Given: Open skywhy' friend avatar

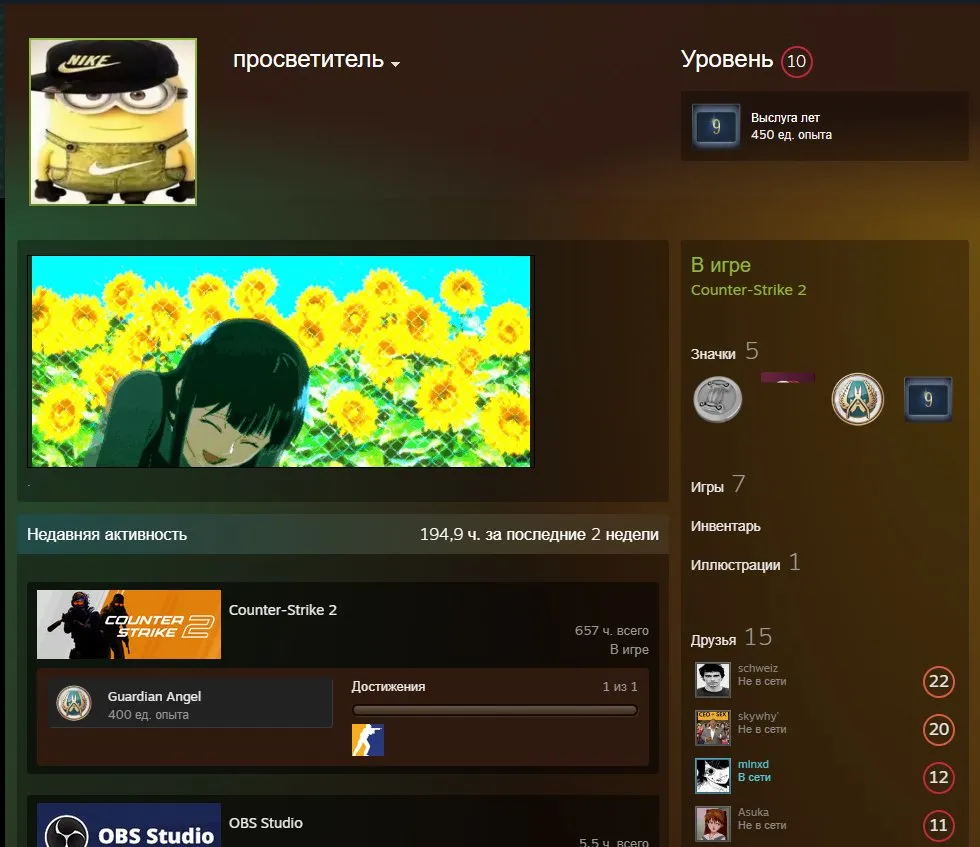Looking at the screenshot, I should coord(713,728).
